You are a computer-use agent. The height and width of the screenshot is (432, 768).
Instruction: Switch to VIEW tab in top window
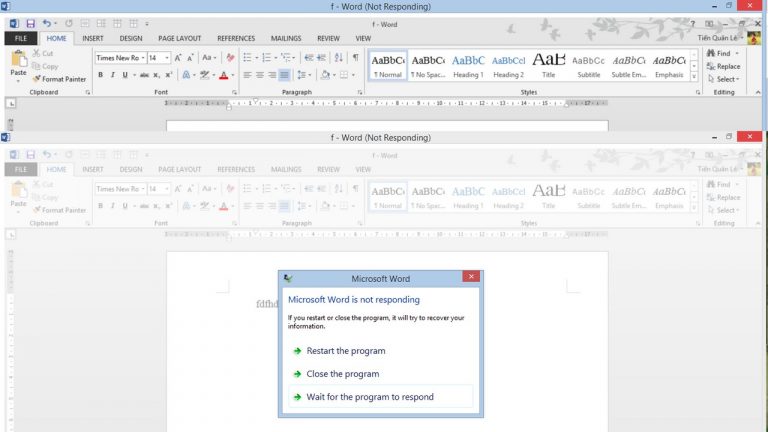pyautogui.click(x=363, y=38)
